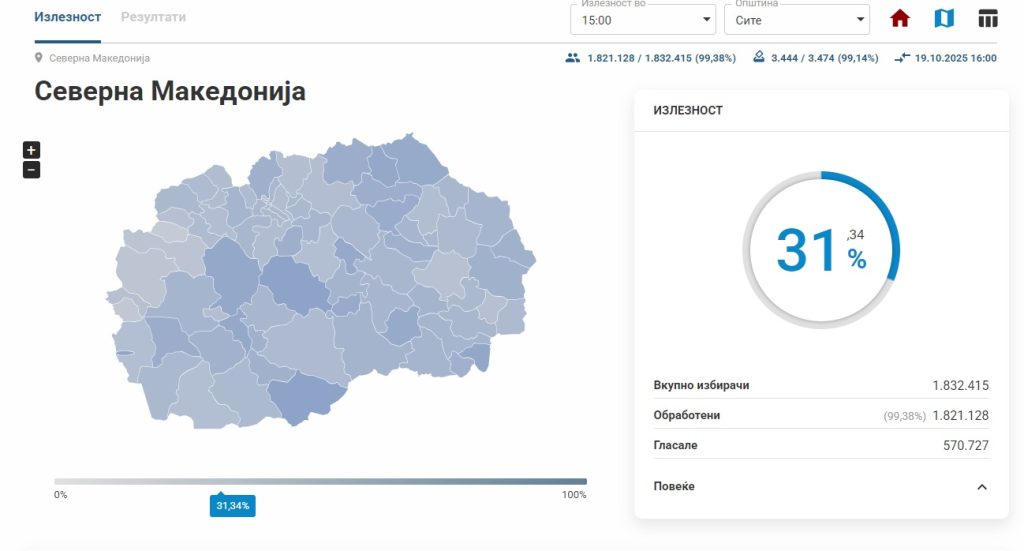Screen dimensions: 1024x551
Task: Click the Северна Македонија breadcrumb link
Action: click(99, 58)
